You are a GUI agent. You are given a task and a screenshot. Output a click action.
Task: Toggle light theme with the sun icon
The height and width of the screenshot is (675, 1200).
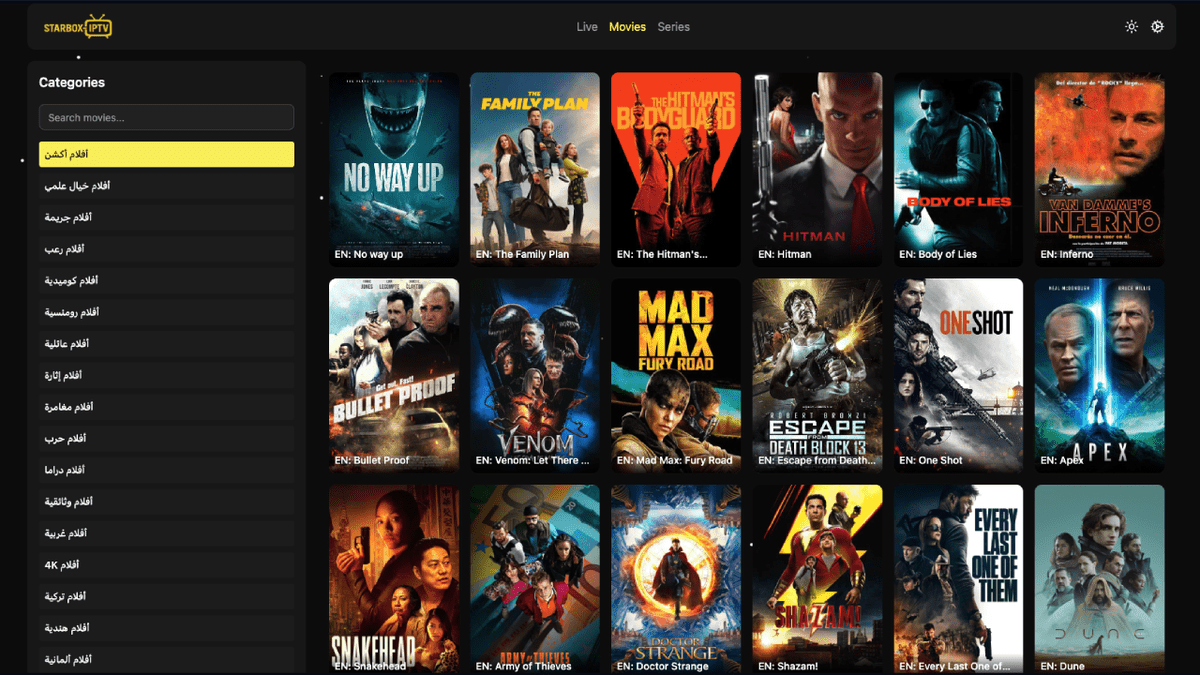(1131, 27)
